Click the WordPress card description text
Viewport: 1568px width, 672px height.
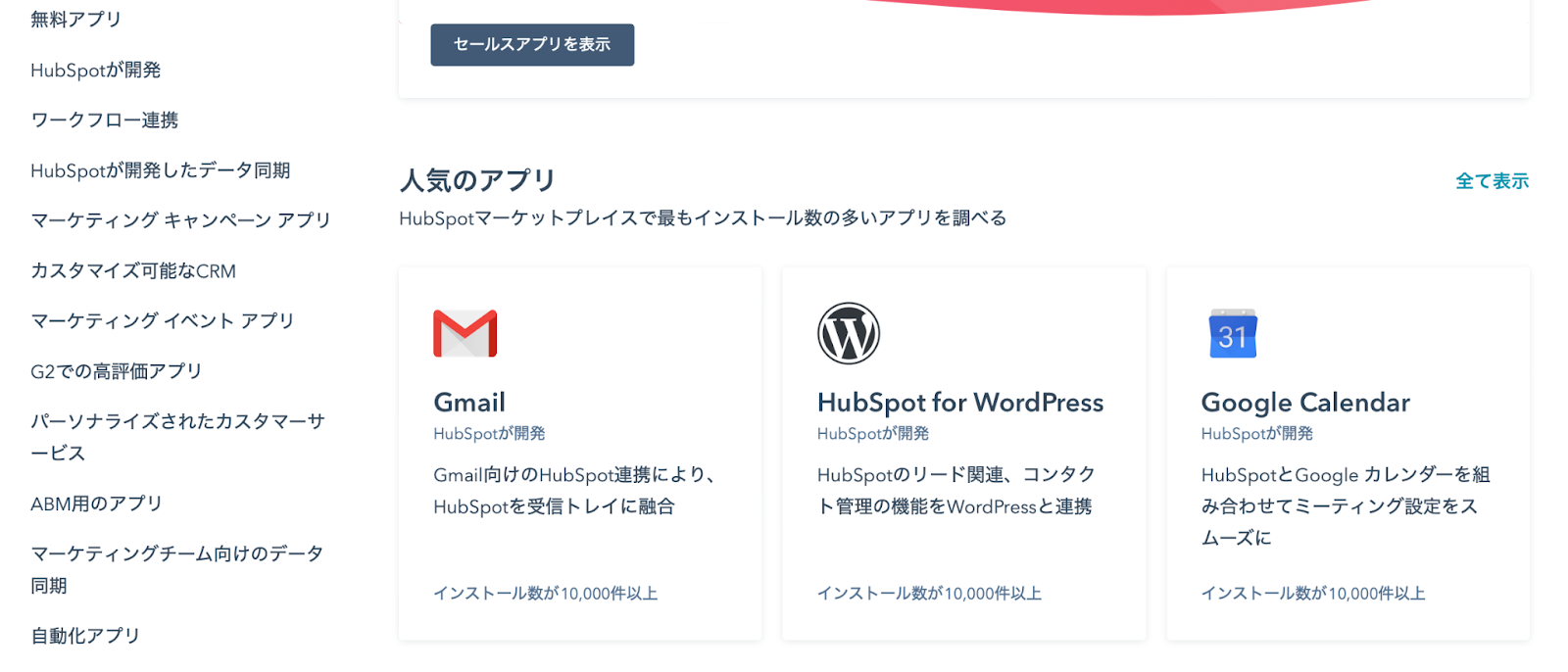click(956, 491)
